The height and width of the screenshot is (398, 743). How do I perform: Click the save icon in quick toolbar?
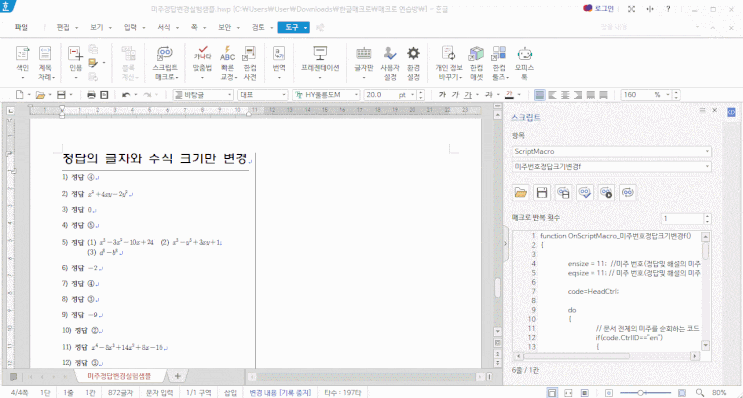pos(61,95)
